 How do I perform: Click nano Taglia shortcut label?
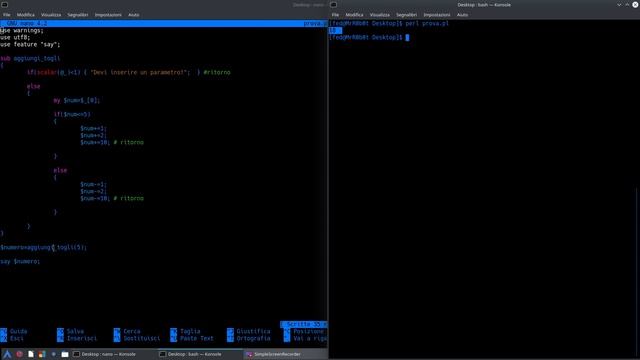pyautogui.click(x=190, y=331)
